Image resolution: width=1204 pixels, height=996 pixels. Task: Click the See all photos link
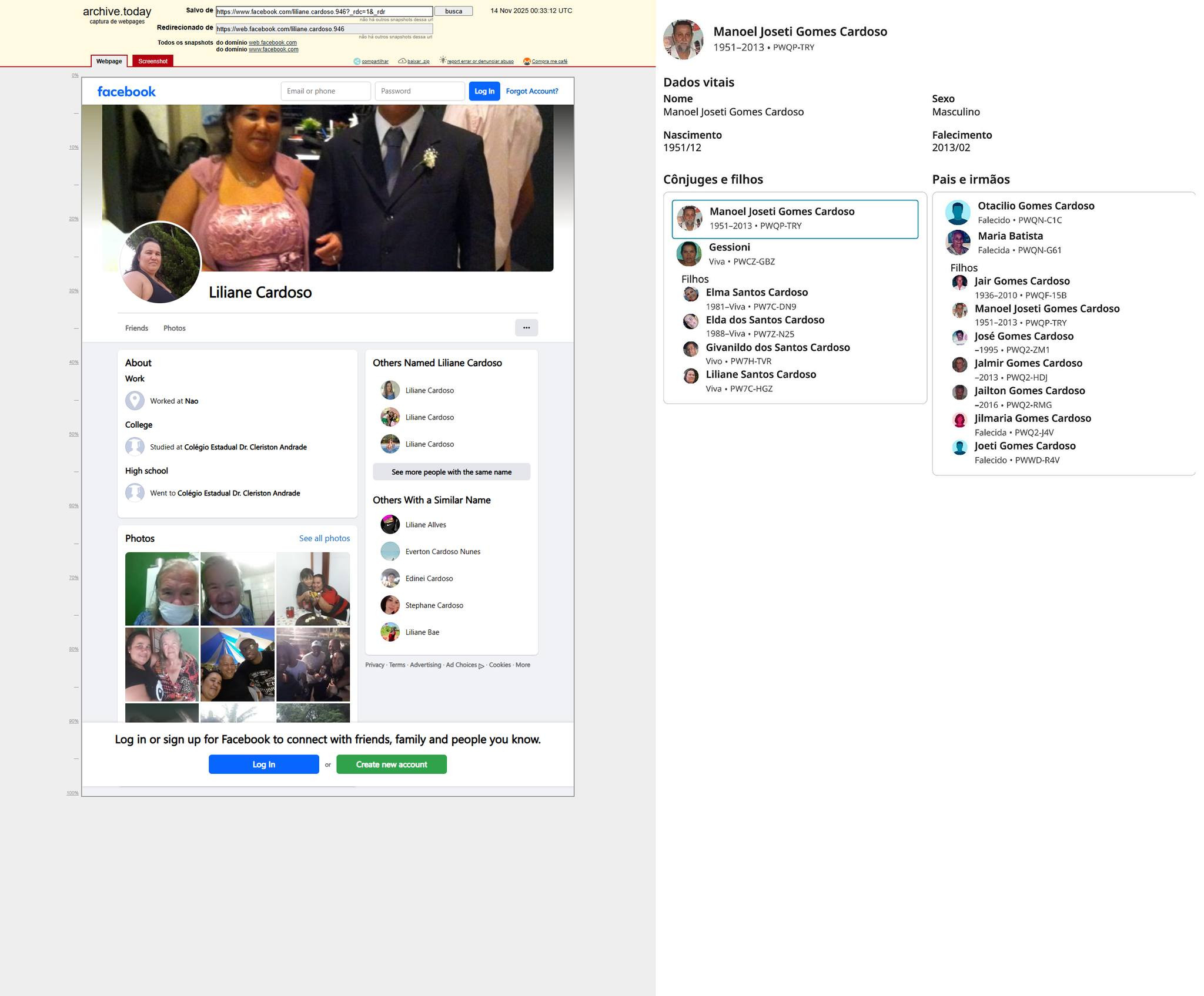(x=325, y=538)
